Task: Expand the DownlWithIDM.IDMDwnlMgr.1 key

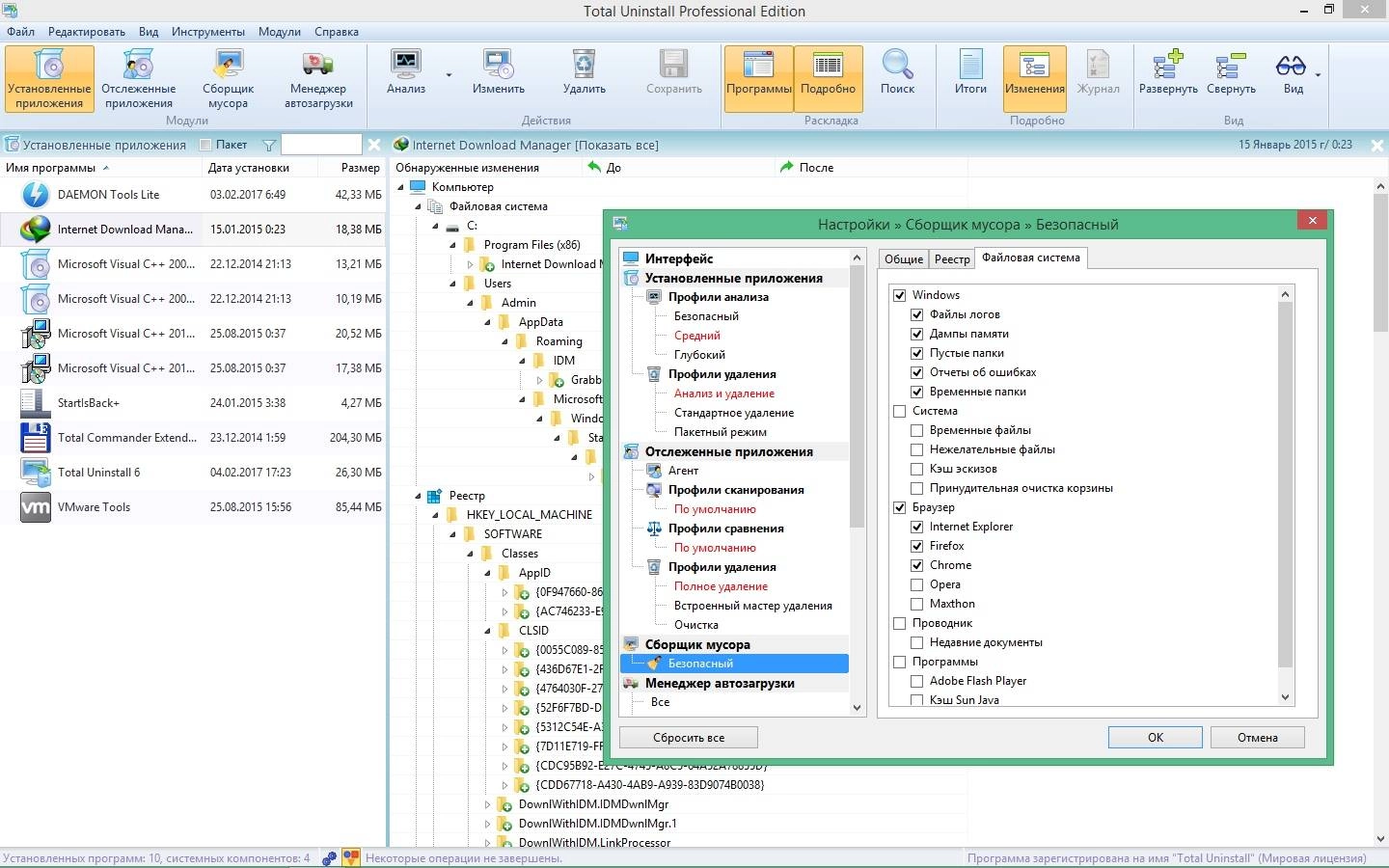Action: point(487,824)
